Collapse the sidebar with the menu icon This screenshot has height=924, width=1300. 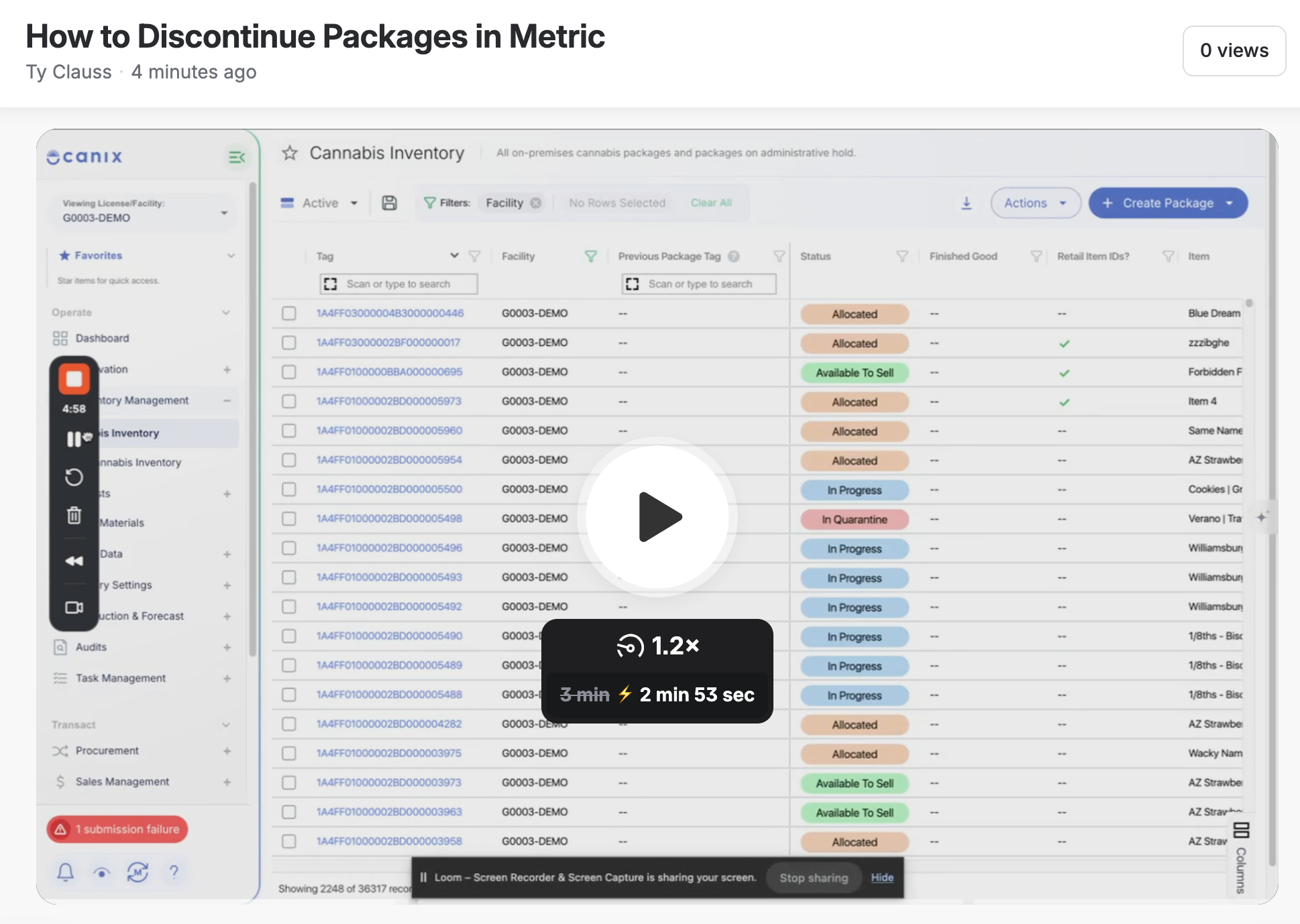tap(237, 158)
